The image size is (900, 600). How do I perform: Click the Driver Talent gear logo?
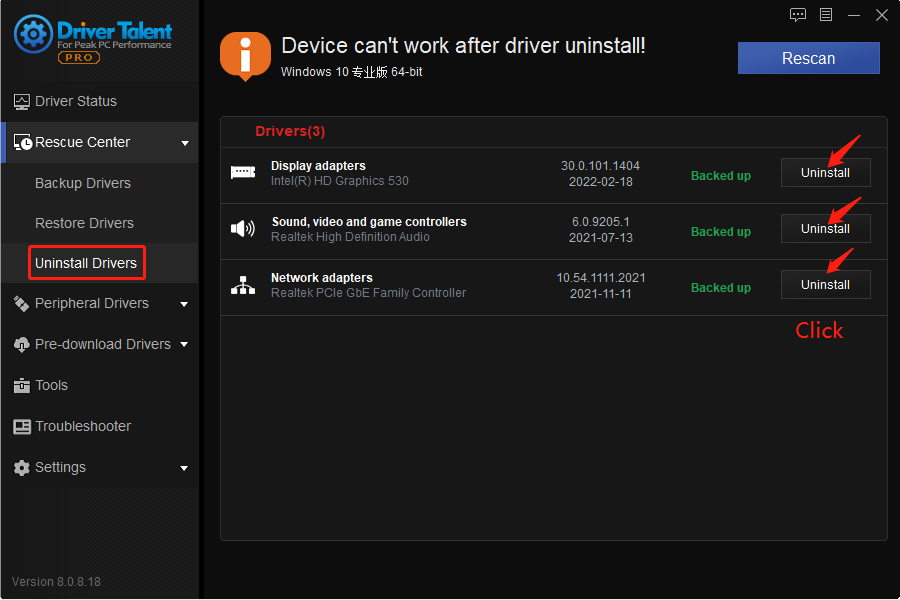tap(33, 34)
